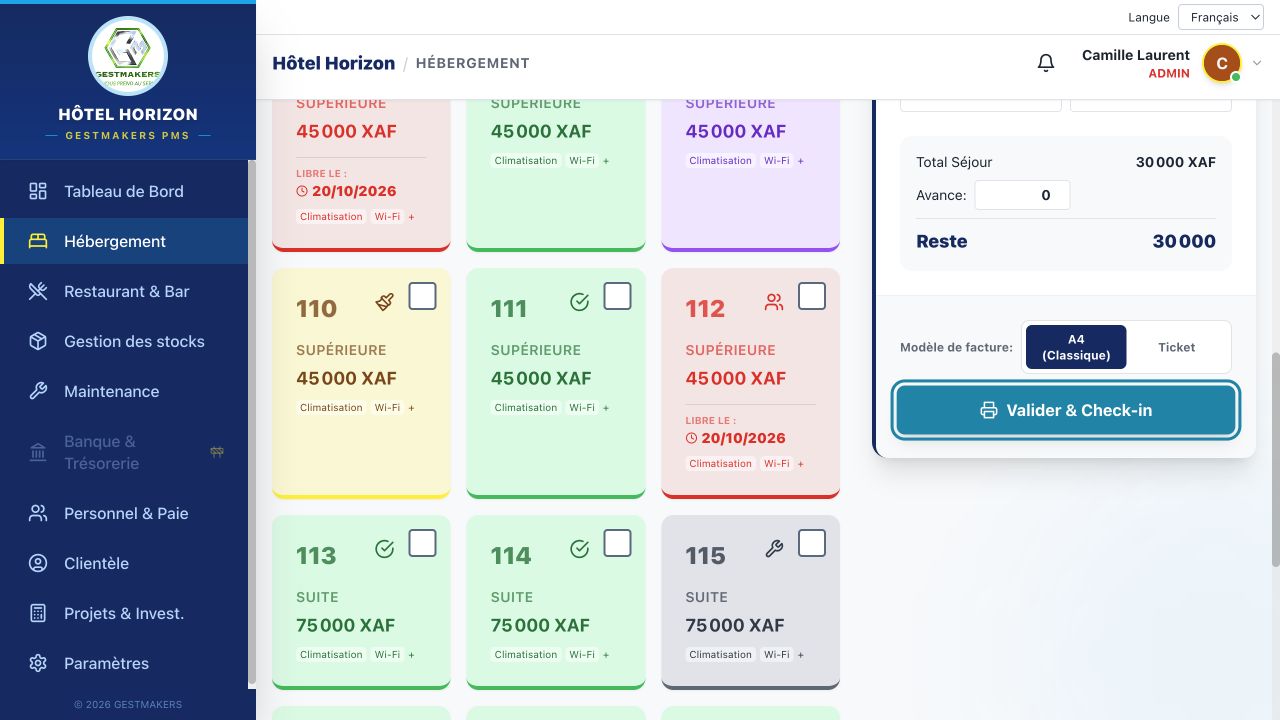This screenshot has width=1280, height=720.
Task: Click the Clientèle user icon
Action: pos(38,563)
